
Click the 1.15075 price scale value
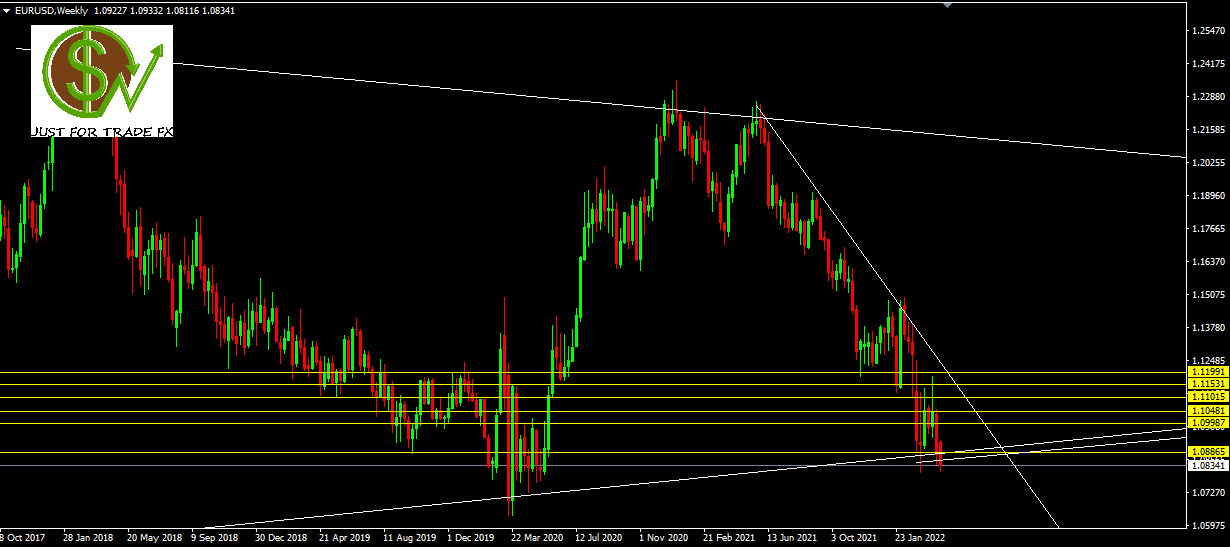pos(1209,295)
